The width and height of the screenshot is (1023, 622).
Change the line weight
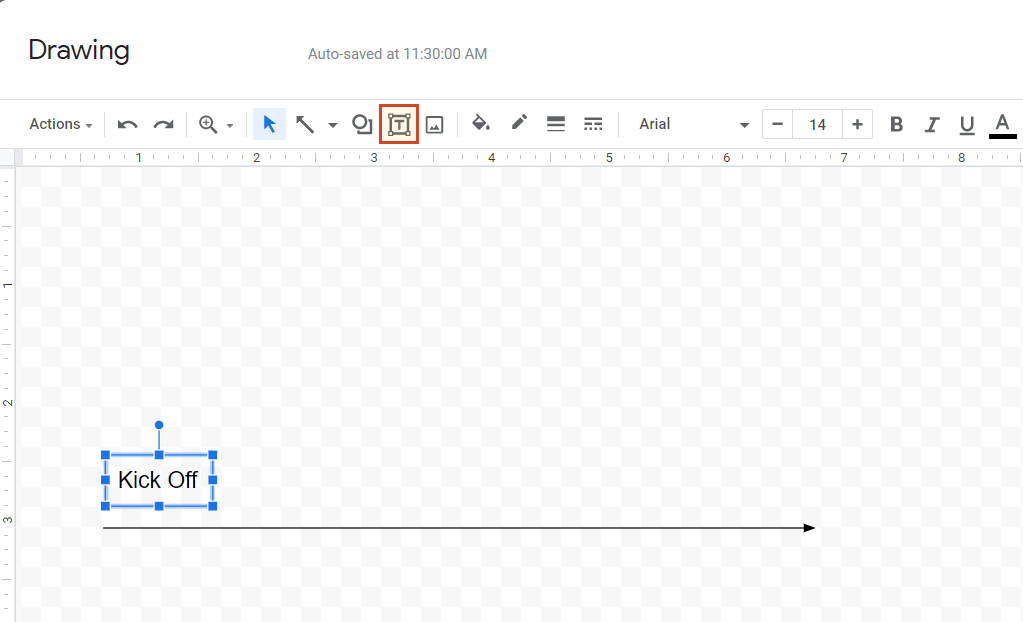556,124
